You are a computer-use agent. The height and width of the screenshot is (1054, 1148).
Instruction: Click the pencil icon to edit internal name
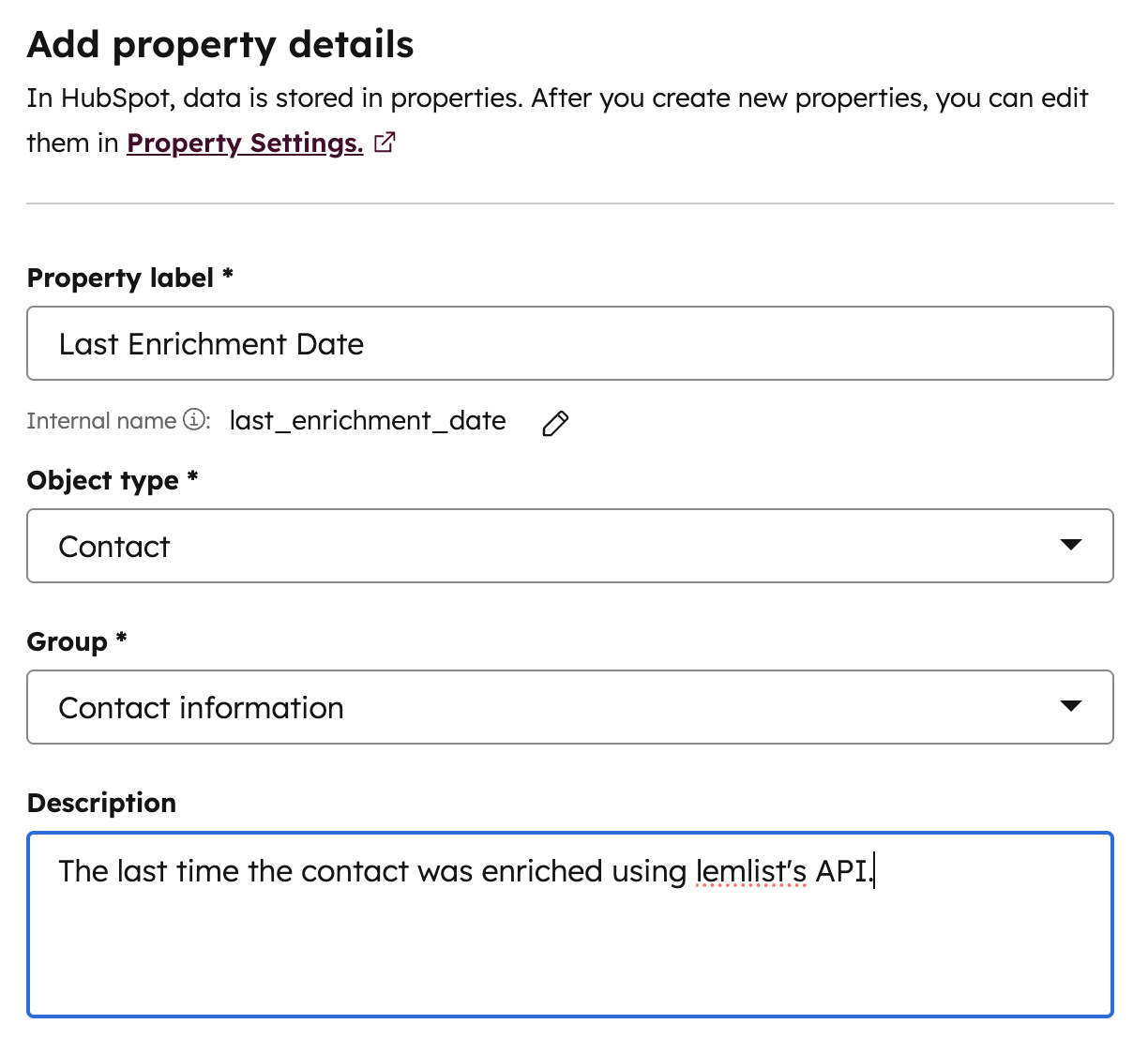(x=555, y=423)
